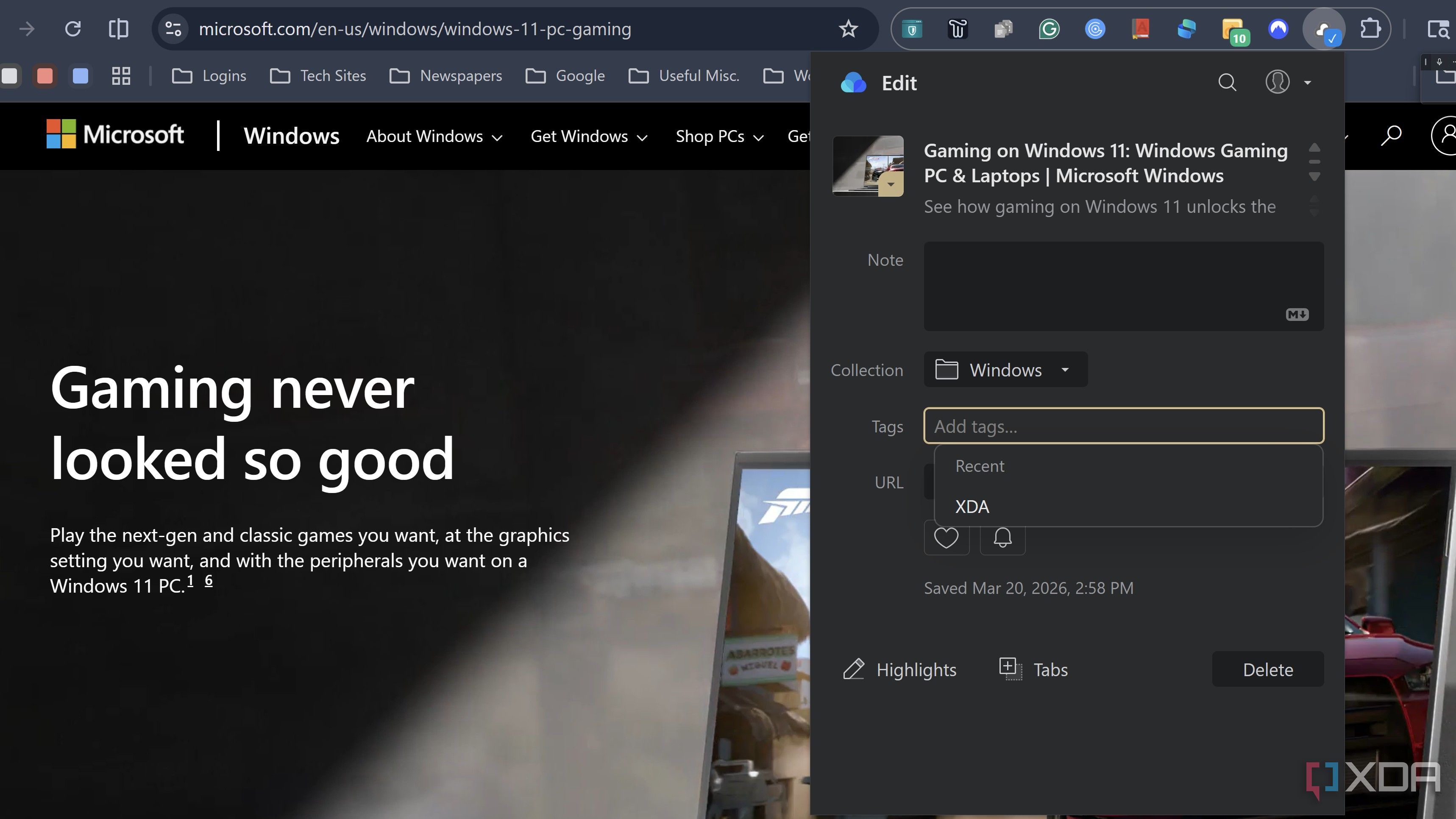1456x819 pixels.
Task: Click the Note text area
Action: point(1124,286)
